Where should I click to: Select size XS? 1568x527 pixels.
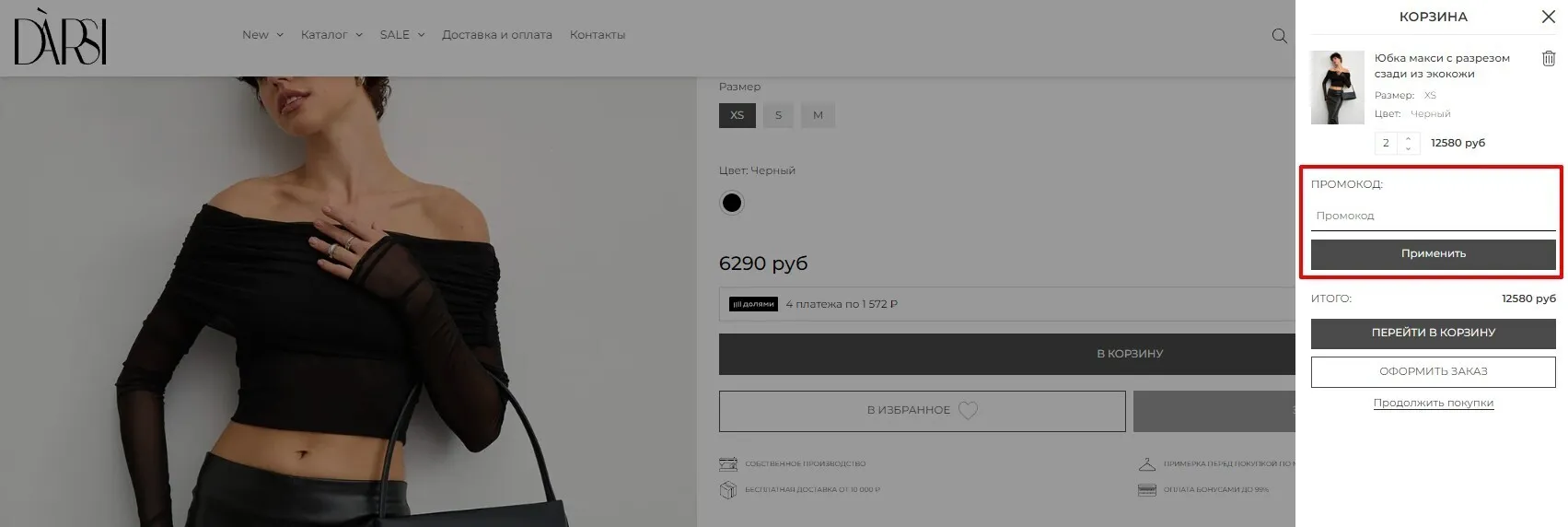pyautogui.click(x=738, y=115)
